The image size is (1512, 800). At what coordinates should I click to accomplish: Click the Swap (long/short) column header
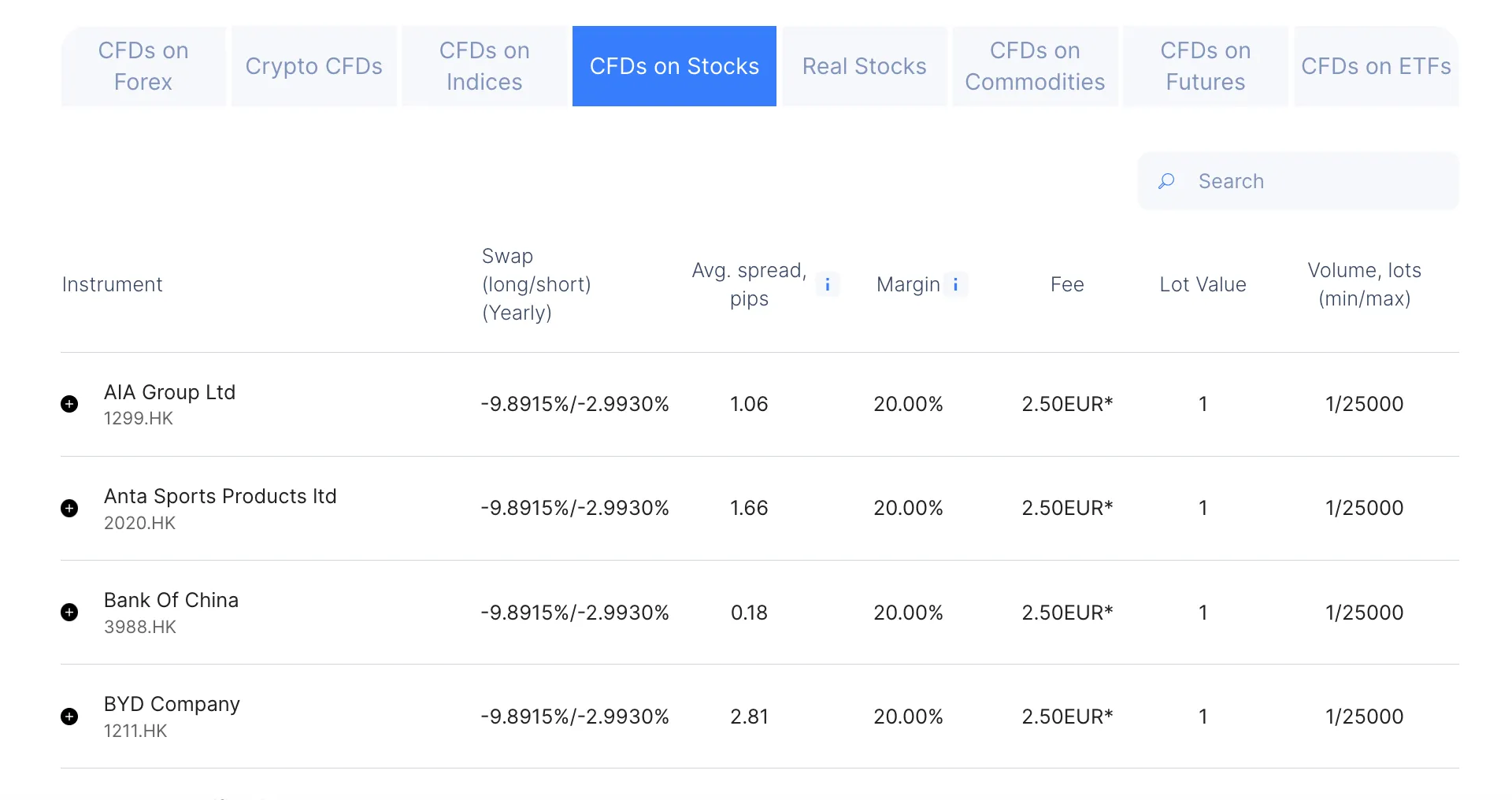pyautogui.click(x=536, y=284)
